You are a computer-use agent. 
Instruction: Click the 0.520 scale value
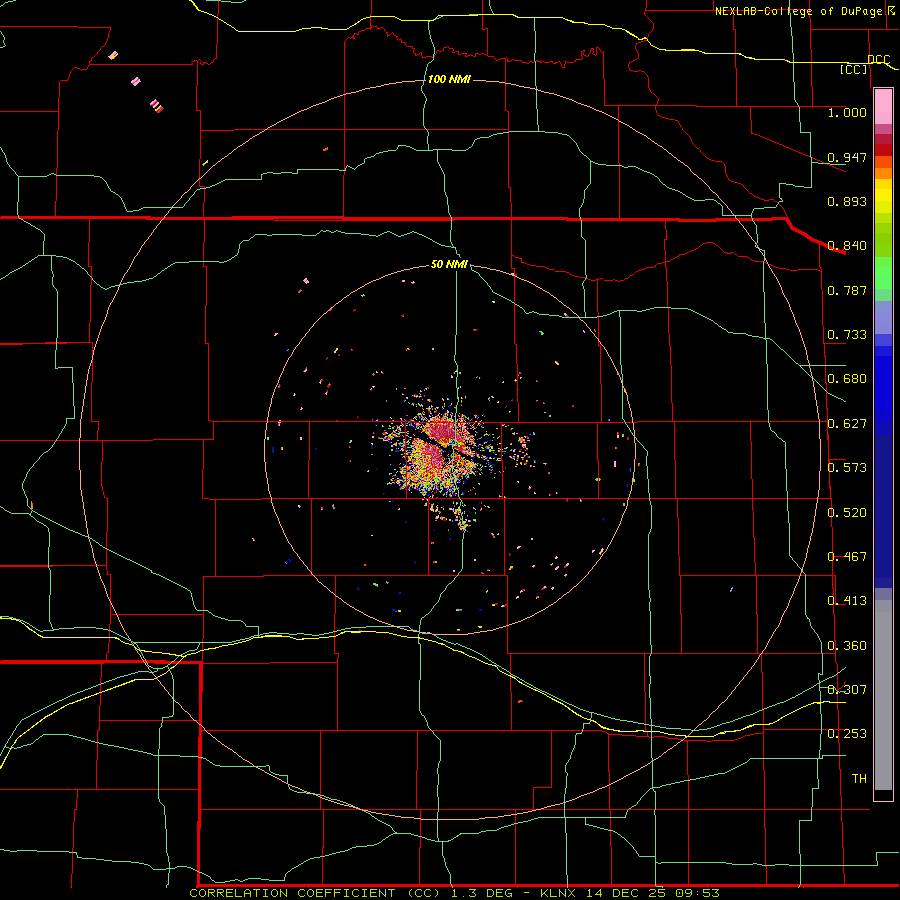[847, 513]
